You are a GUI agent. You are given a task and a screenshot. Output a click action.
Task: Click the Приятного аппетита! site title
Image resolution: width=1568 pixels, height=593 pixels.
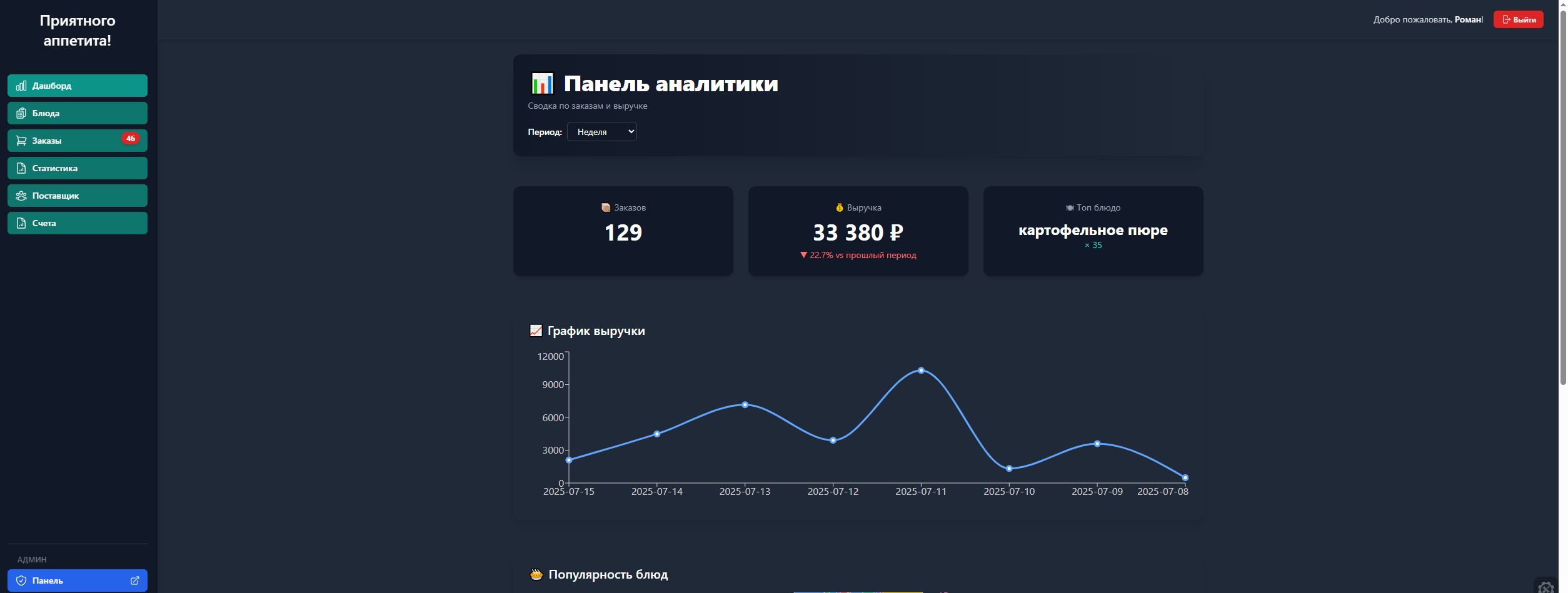click(78, 30)
